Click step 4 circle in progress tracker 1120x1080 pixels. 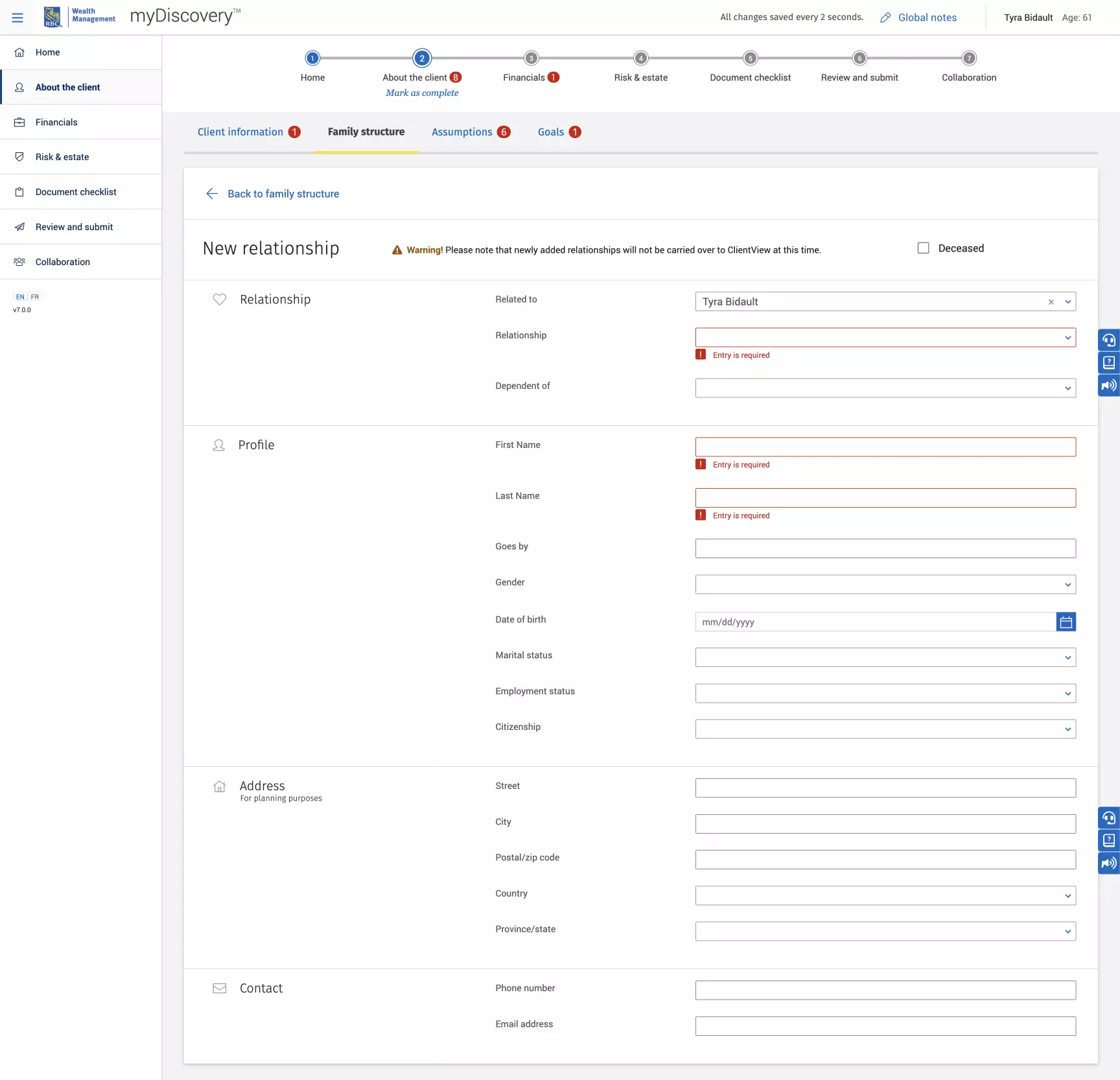pos(641,58)
